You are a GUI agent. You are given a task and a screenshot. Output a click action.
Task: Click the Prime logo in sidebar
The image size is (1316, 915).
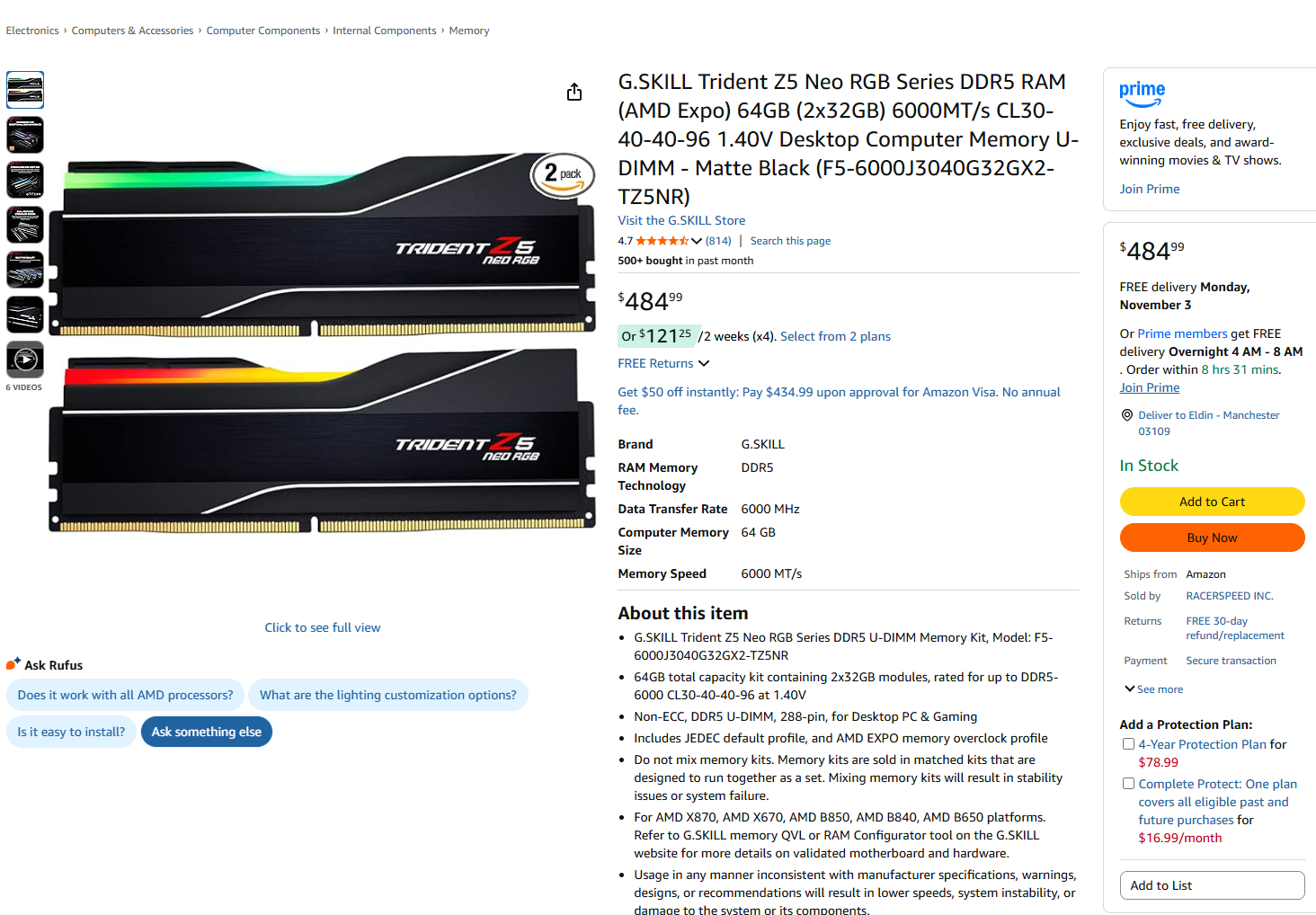[1142, 94]
